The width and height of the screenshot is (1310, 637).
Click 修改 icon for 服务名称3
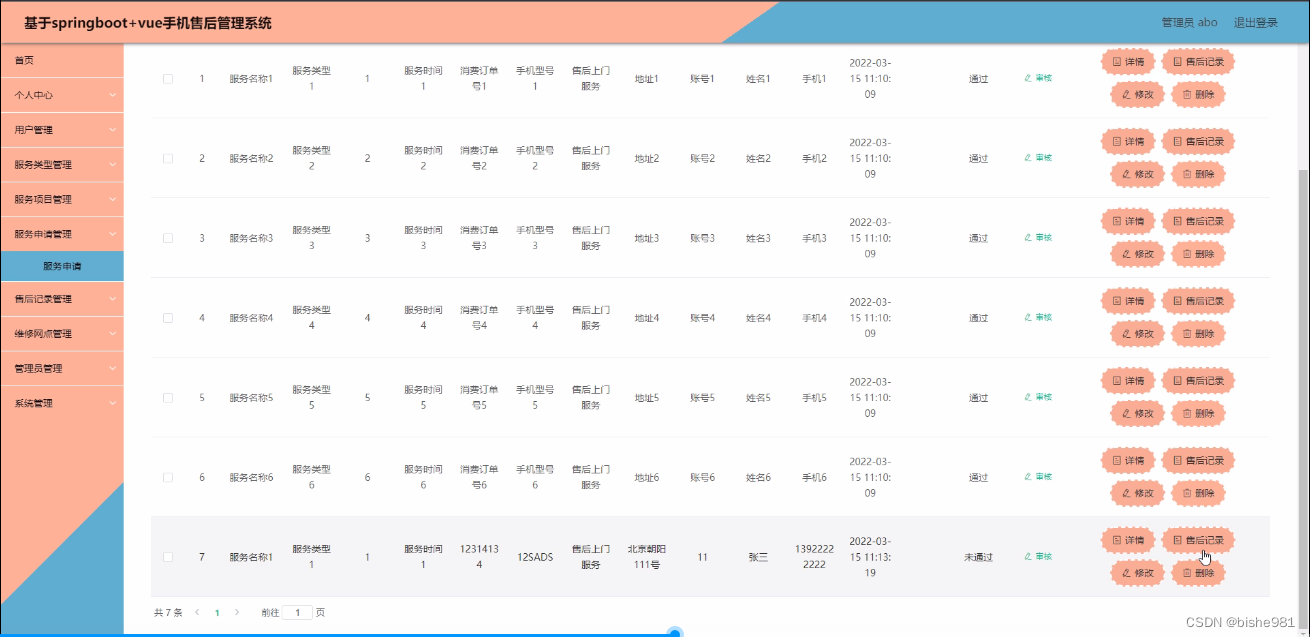[x=1137, y=254]
